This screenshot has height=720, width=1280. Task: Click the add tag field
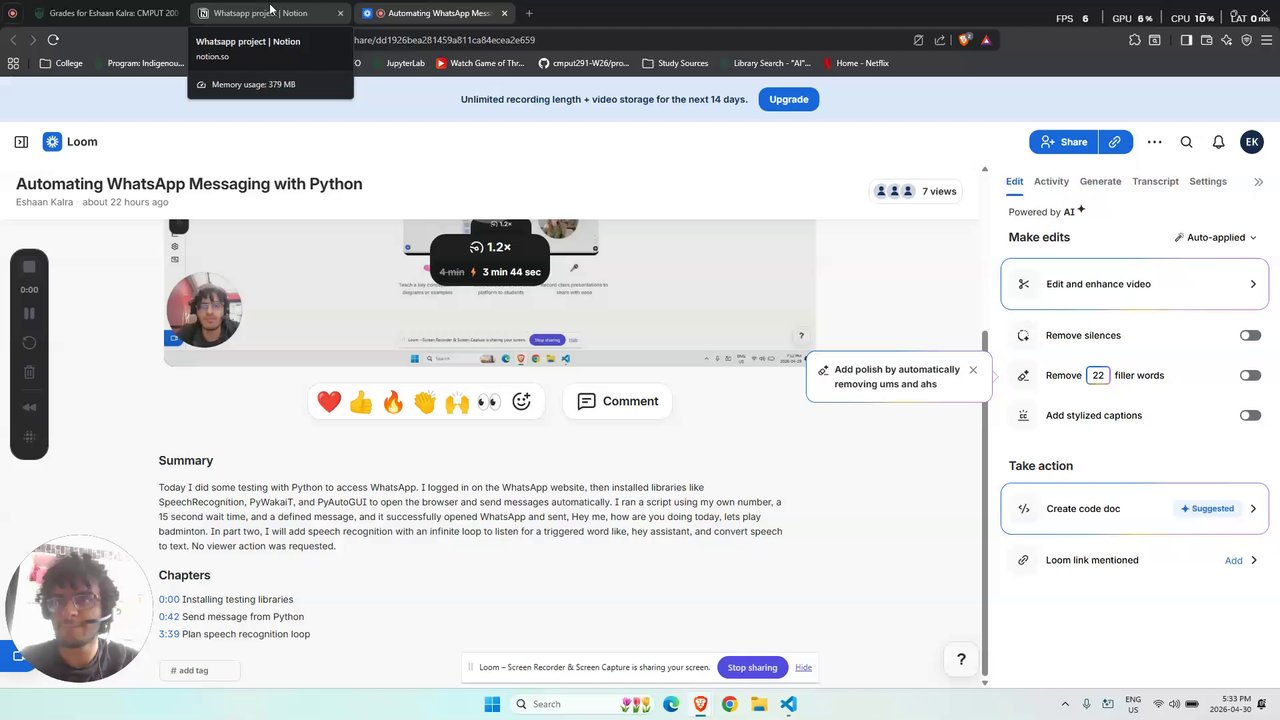(x=199, y=671)
